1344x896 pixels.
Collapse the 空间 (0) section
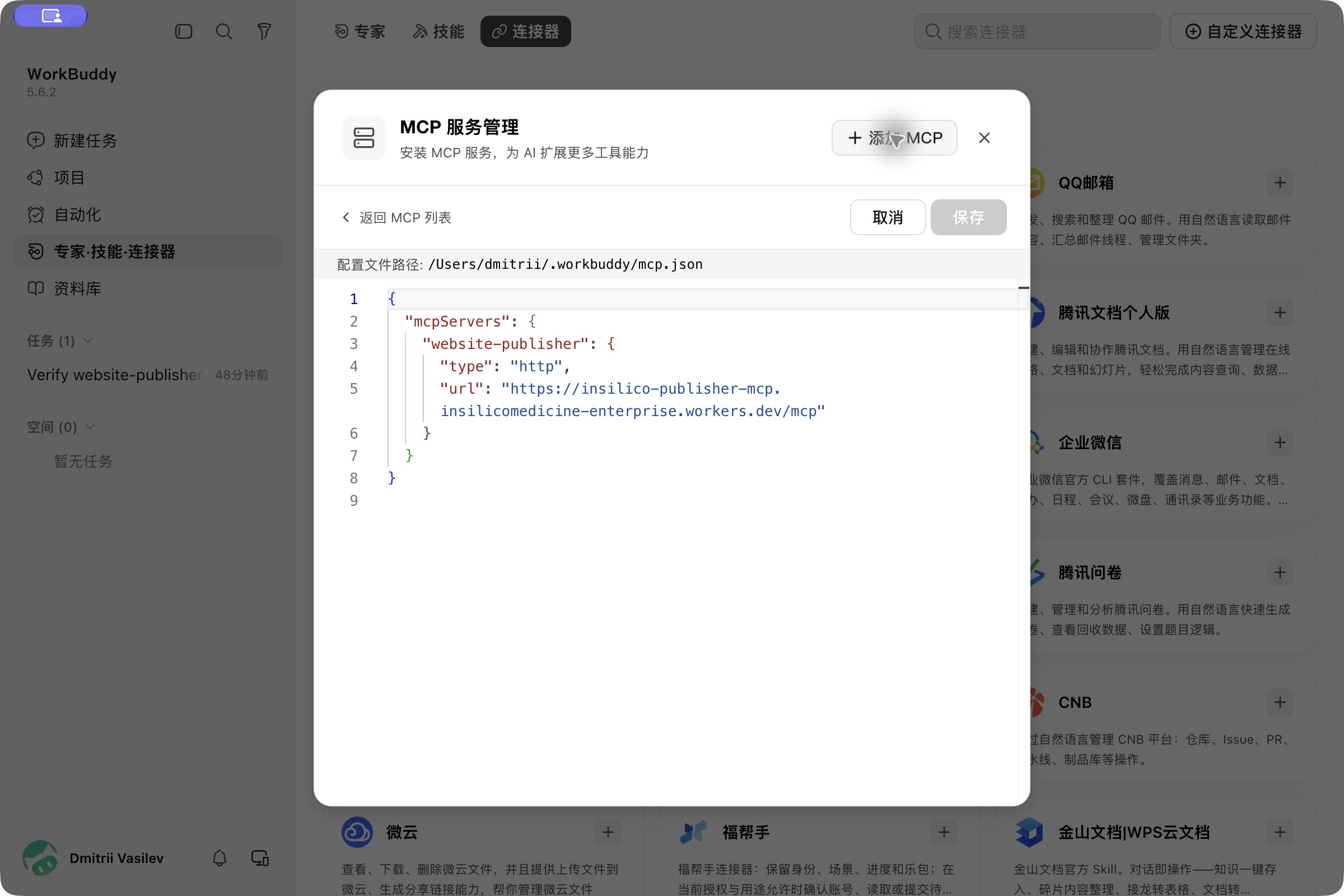pyautogui.click(x=90, y=427)
